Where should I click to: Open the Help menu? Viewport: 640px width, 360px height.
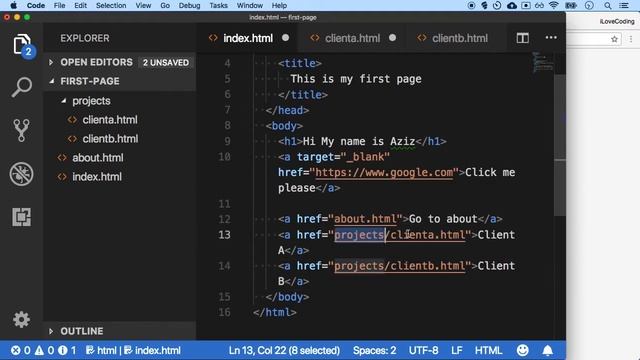pyautogui.click(x=279, y=5)
